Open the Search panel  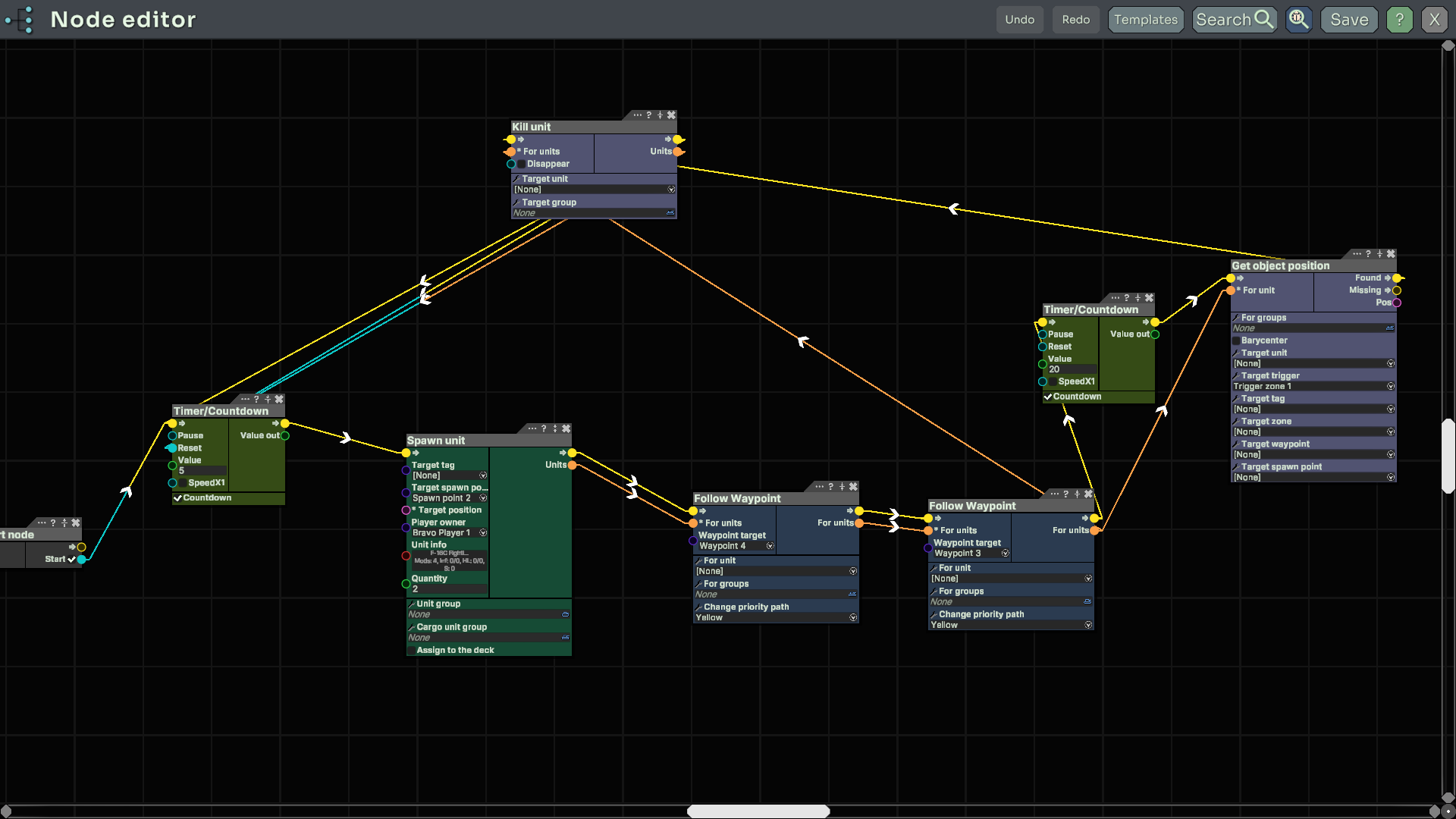1234,20
